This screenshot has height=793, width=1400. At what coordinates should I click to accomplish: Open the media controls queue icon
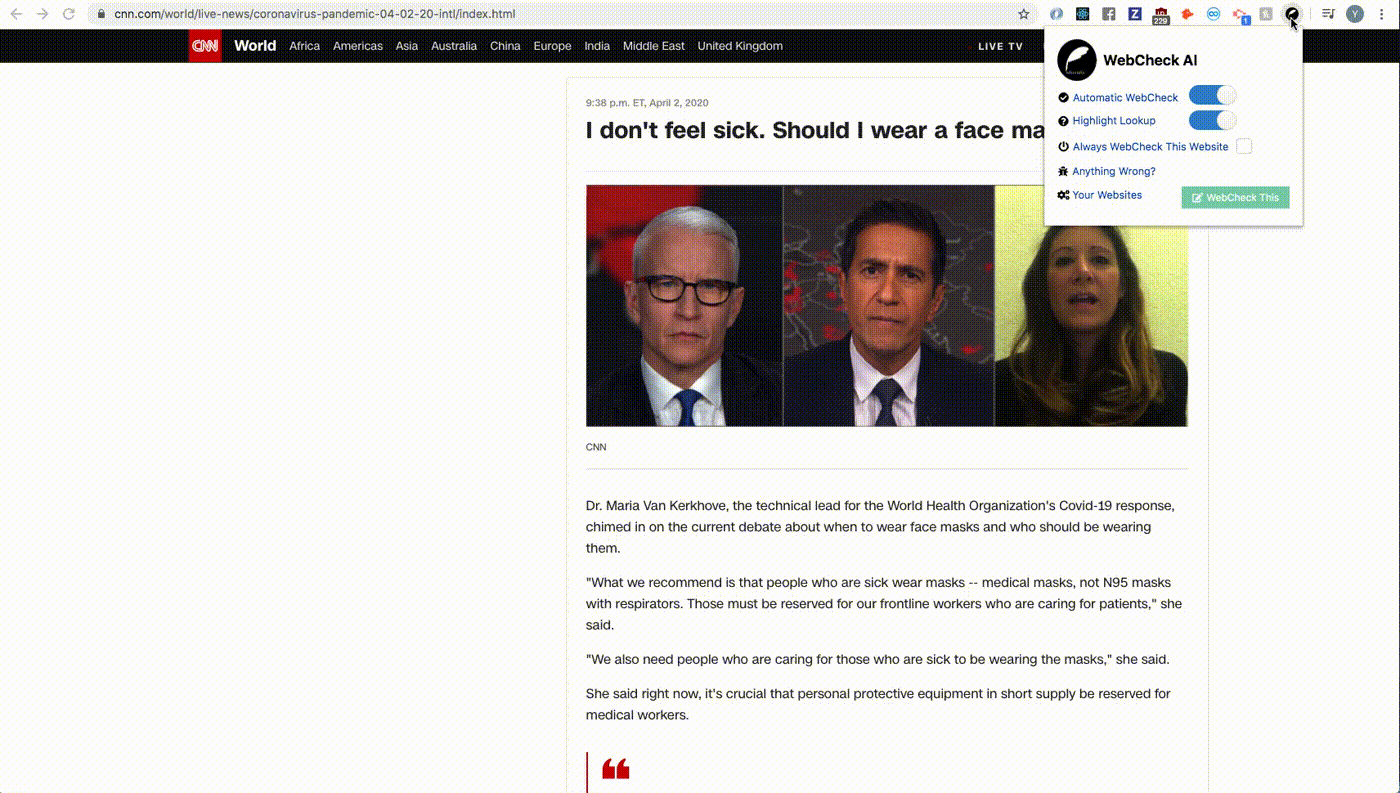[1328, 14]
